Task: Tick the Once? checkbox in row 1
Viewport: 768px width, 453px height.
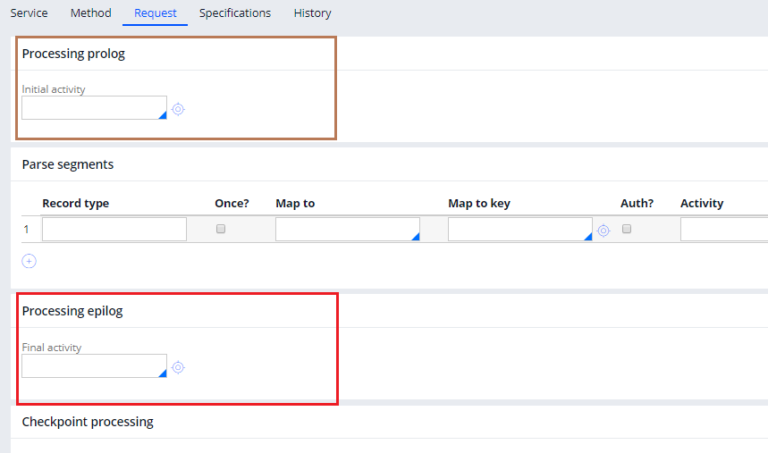Action: pyautogui.click(x=220, y=229)
